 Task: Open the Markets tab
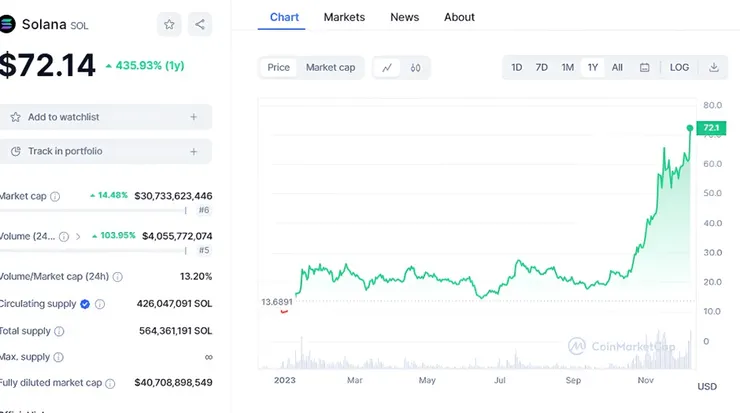point(344,17)
